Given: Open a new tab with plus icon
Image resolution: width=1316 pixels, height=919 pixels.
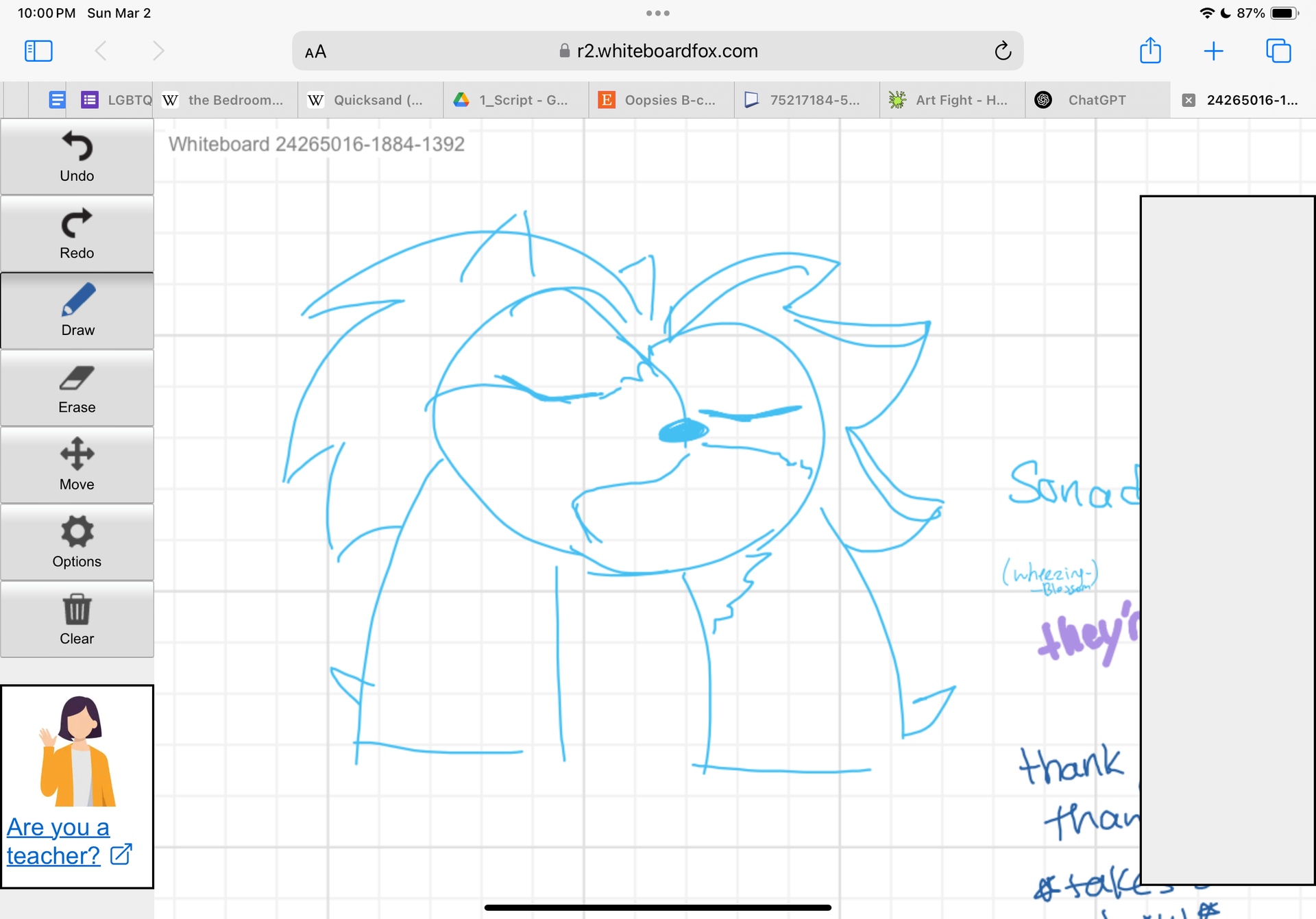Looking at the screenshot, I should (1213, 51).
